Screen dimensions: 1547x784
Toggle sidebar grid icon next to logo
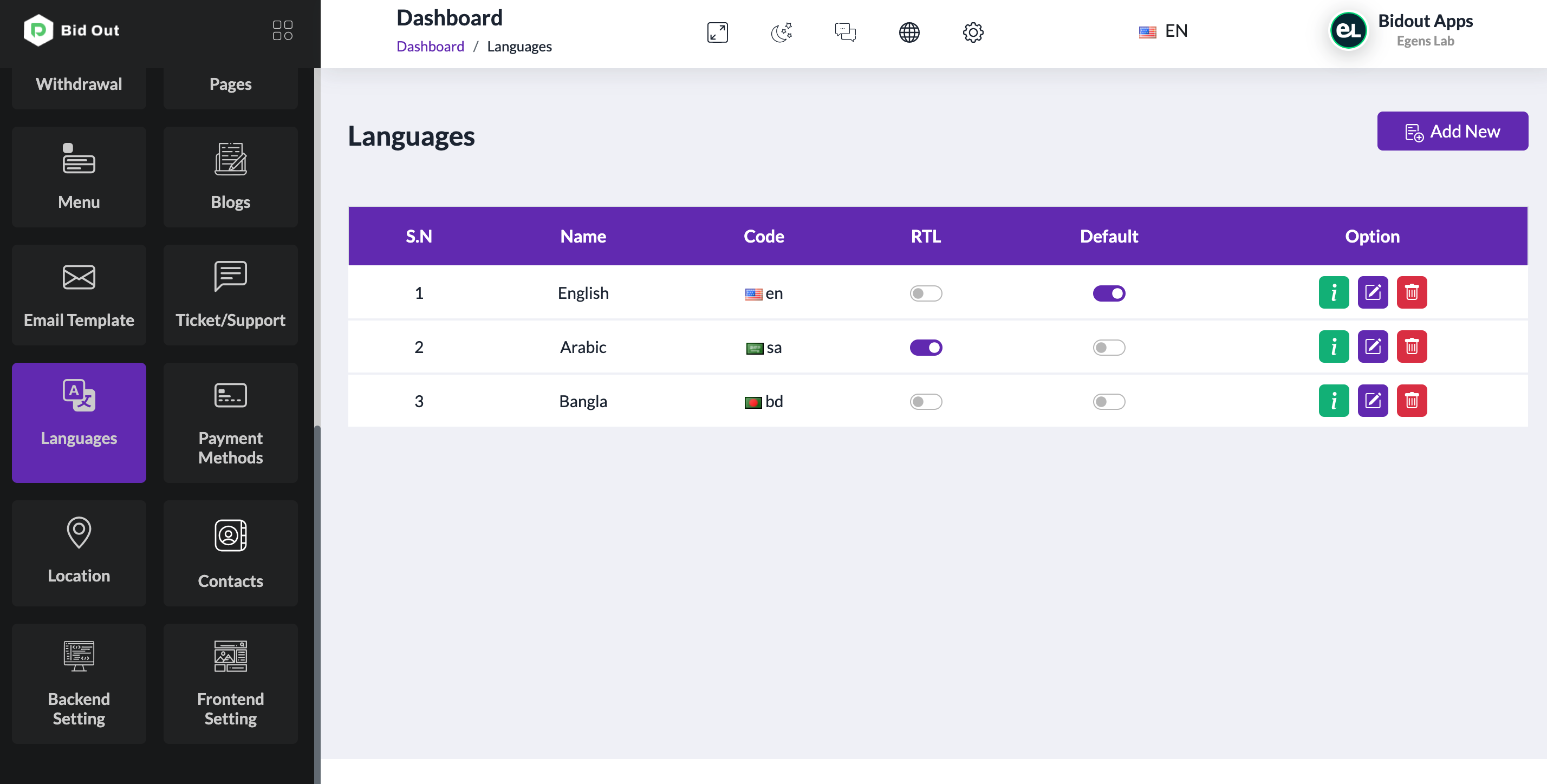pos(282,30)
